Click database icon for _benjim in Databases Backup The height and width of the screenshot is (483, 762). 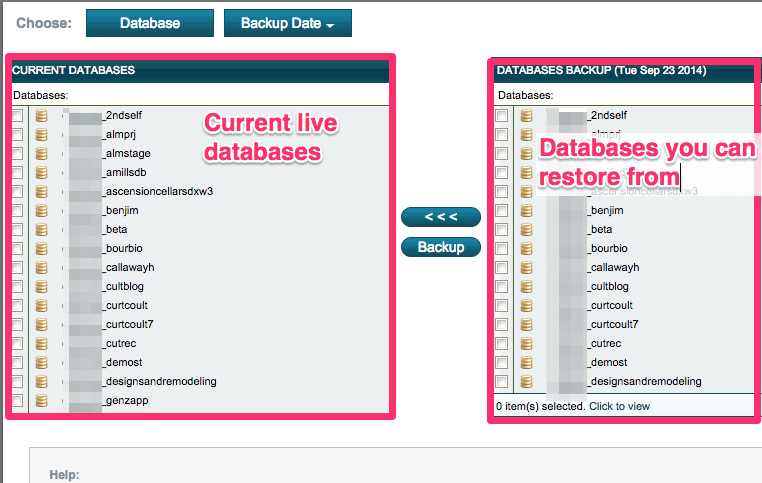point(526,210)
